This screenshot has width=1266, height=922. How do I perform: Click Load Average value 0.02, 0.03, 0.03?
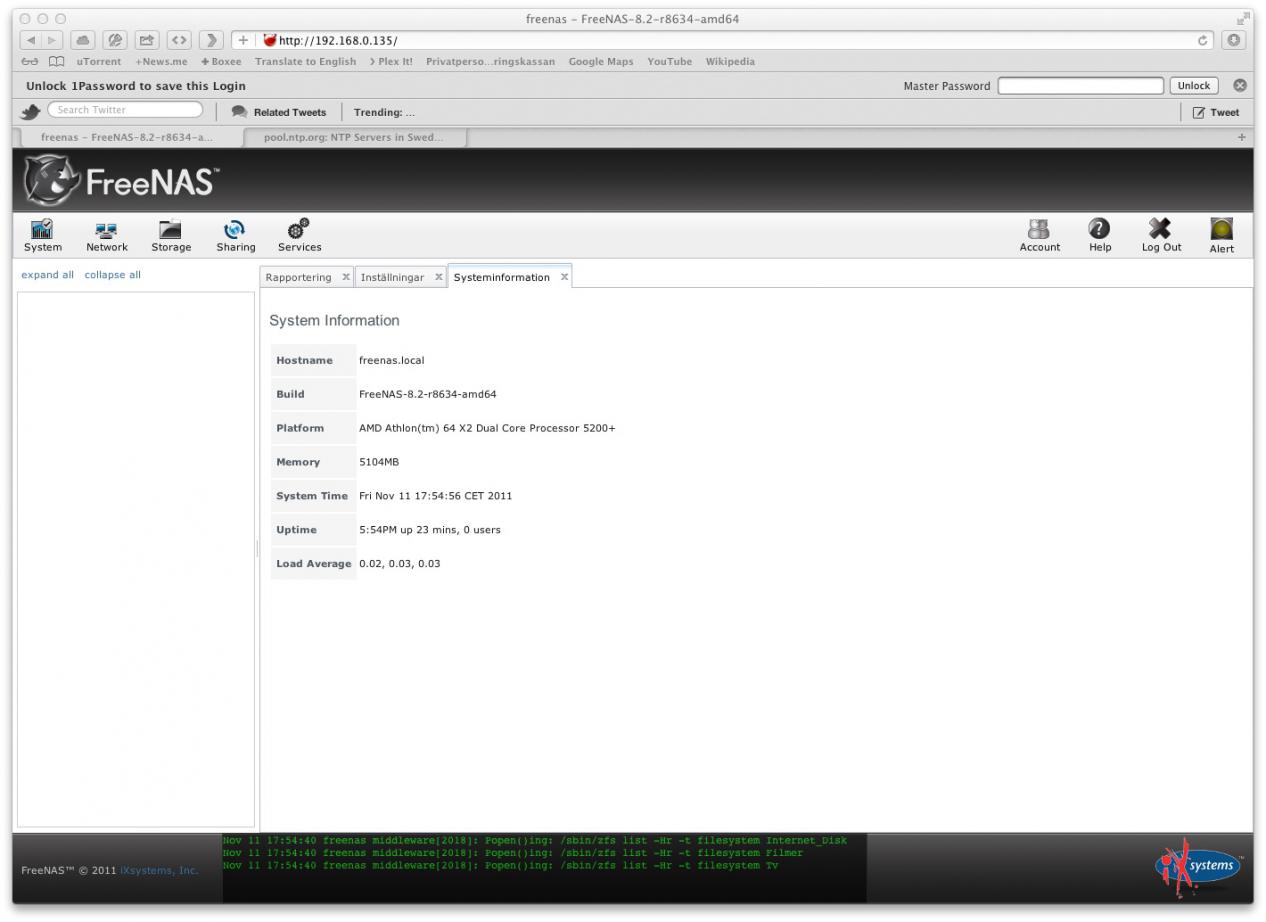coord(400,564)
